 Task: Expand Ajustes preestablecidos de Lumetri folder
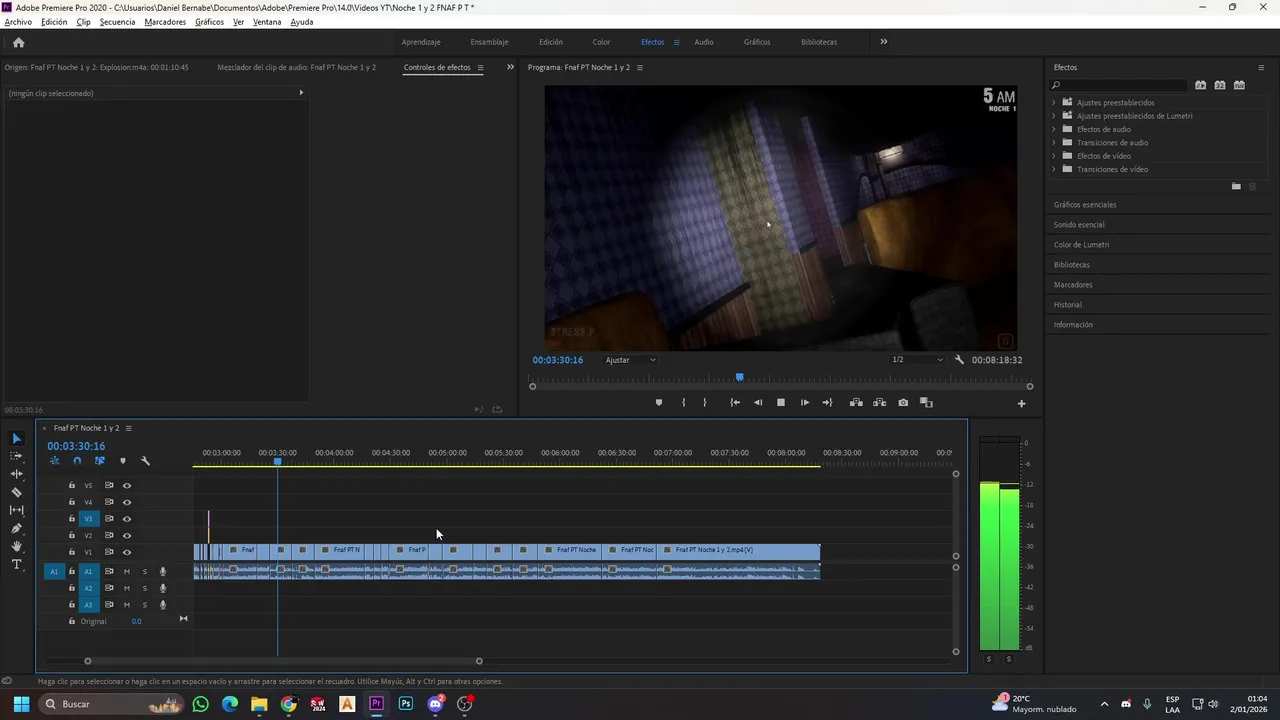[1053, 116]
